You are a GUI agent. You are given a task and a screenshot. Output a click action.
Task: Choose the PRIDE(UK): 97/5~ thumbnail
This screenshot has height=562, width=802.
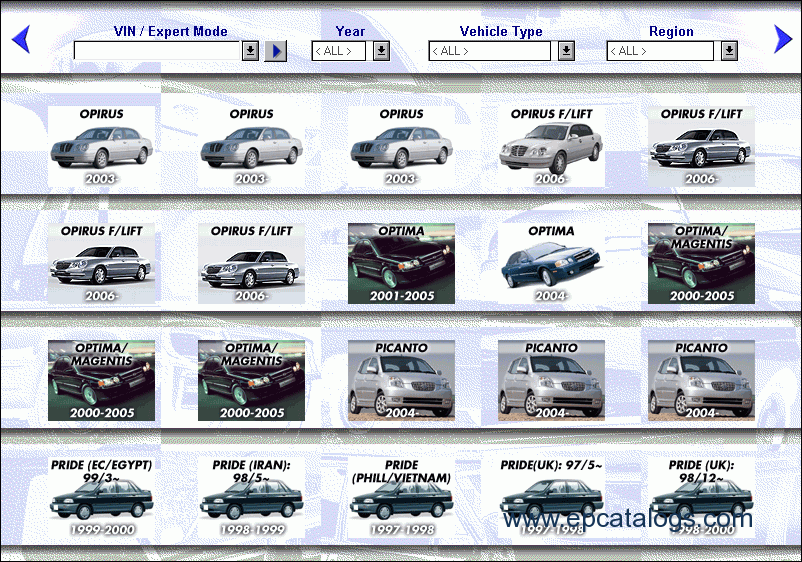click(551, 498)
